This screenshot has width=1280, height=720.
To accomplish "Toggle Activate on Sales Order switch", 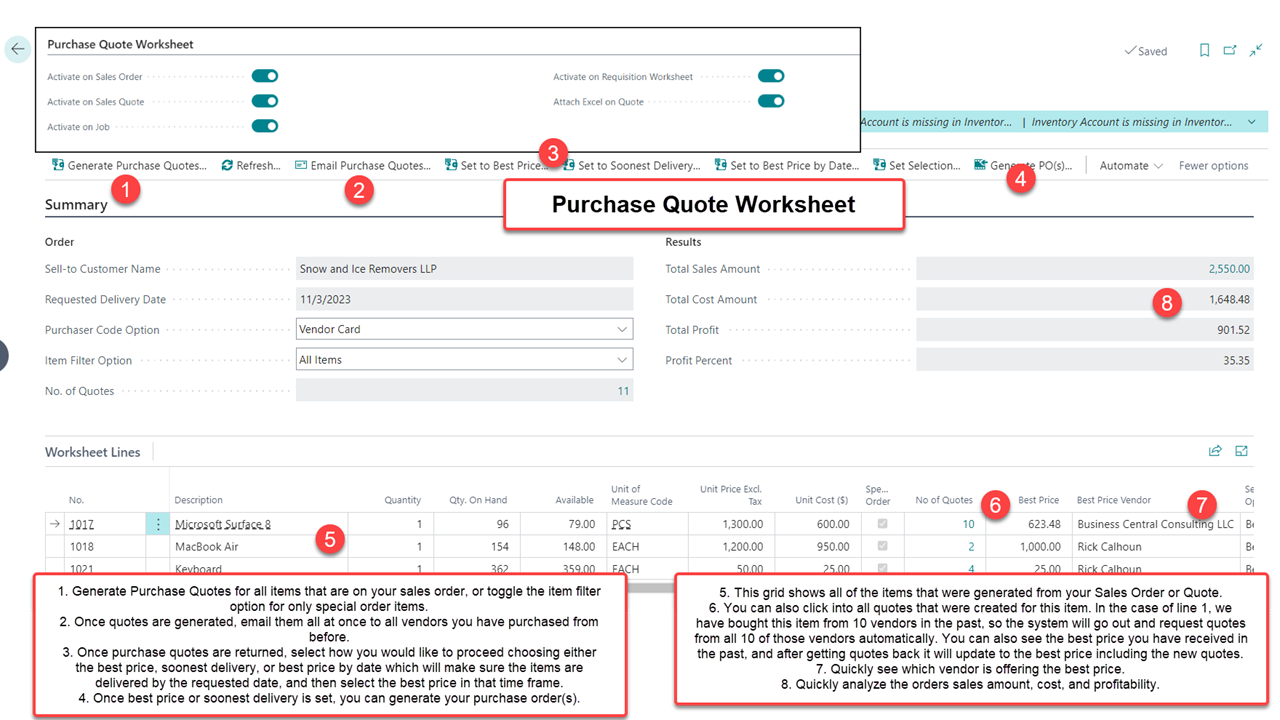I will pos(264,76).
